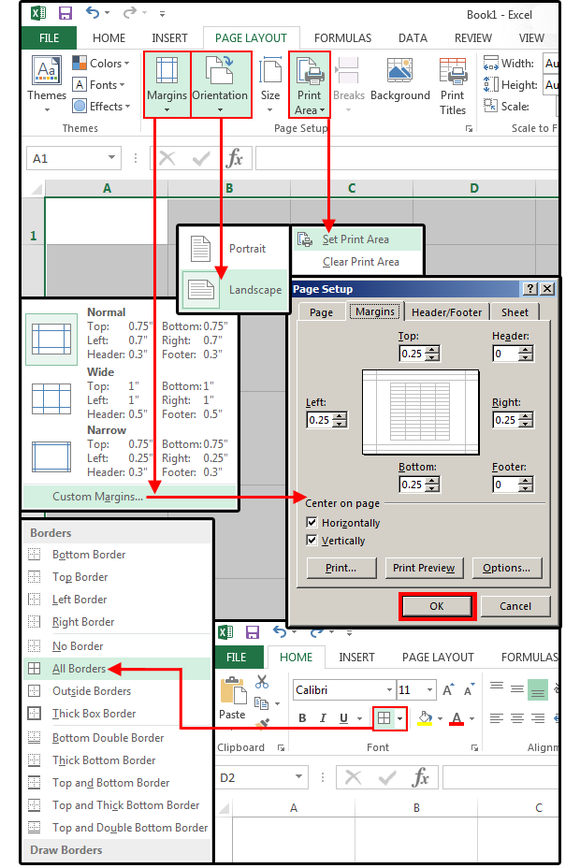Switch to the top HOME tab beside INSERT
580x868 pixels.
108,38
